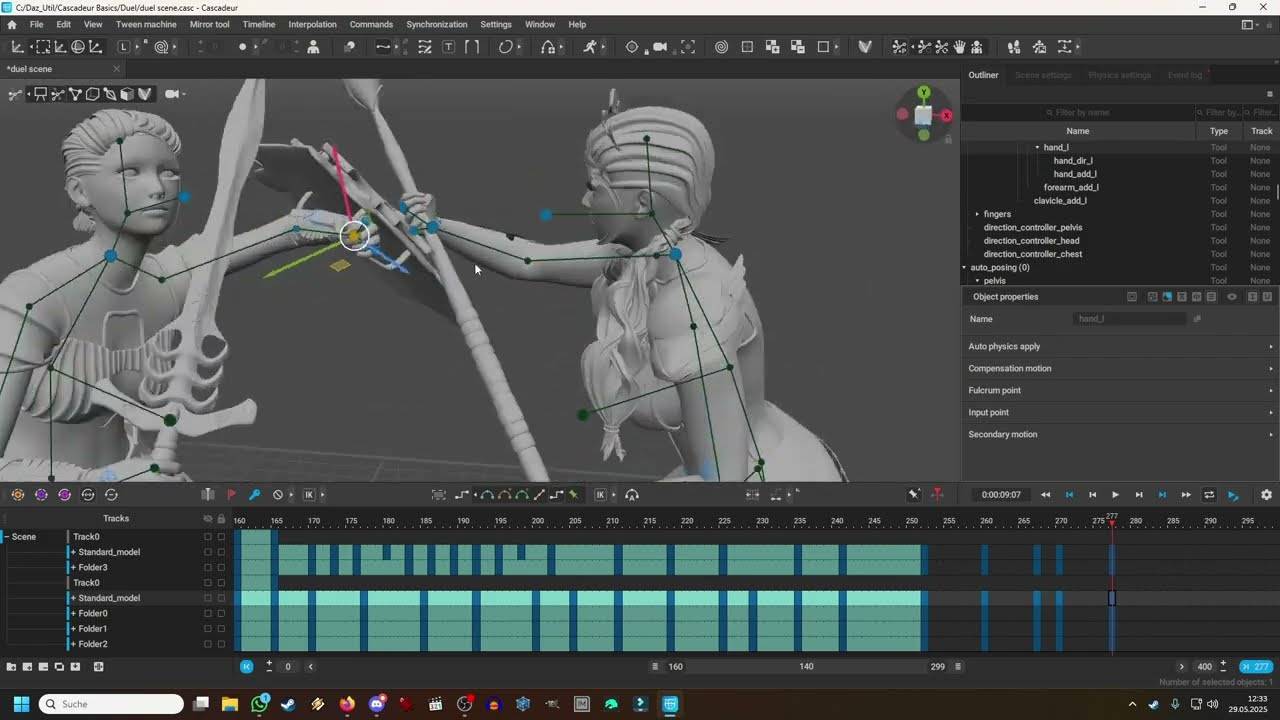Screen dimensions: 1280x720
Task: Click the running figure physics icon
Action: pyautogui.click(x=590, y=47)
